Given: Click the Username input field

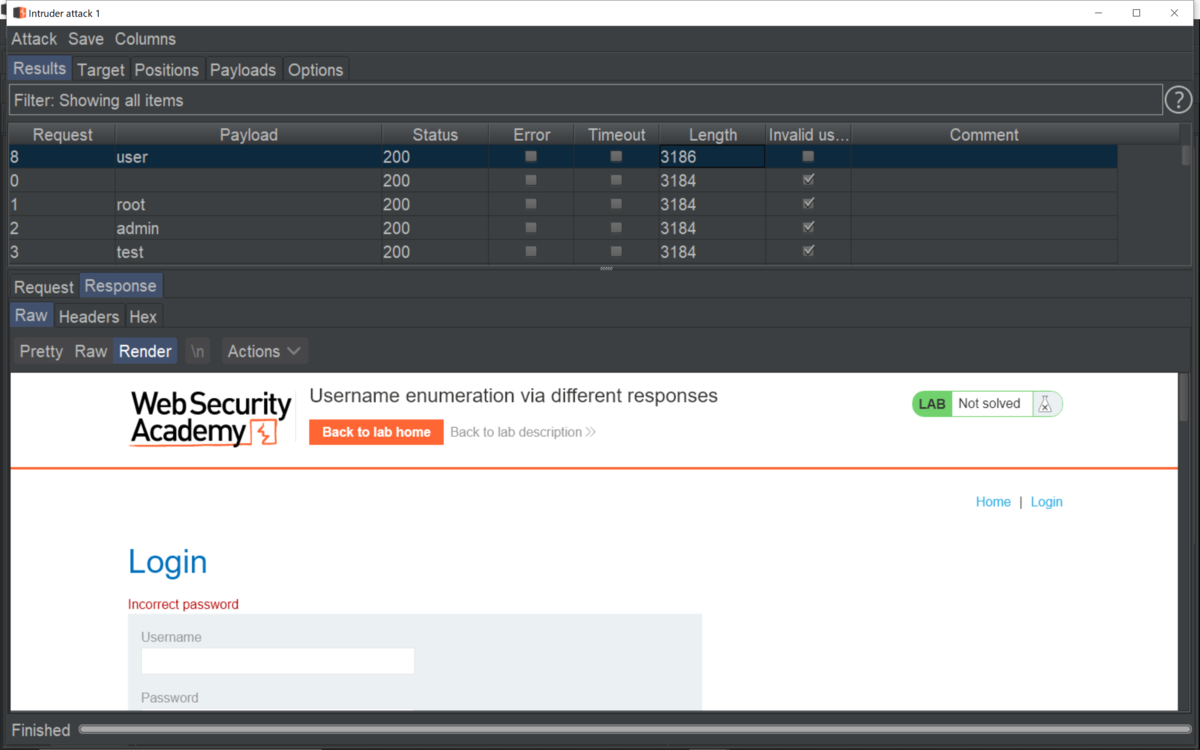Looking at the screenshot, I should coord(278,661).
